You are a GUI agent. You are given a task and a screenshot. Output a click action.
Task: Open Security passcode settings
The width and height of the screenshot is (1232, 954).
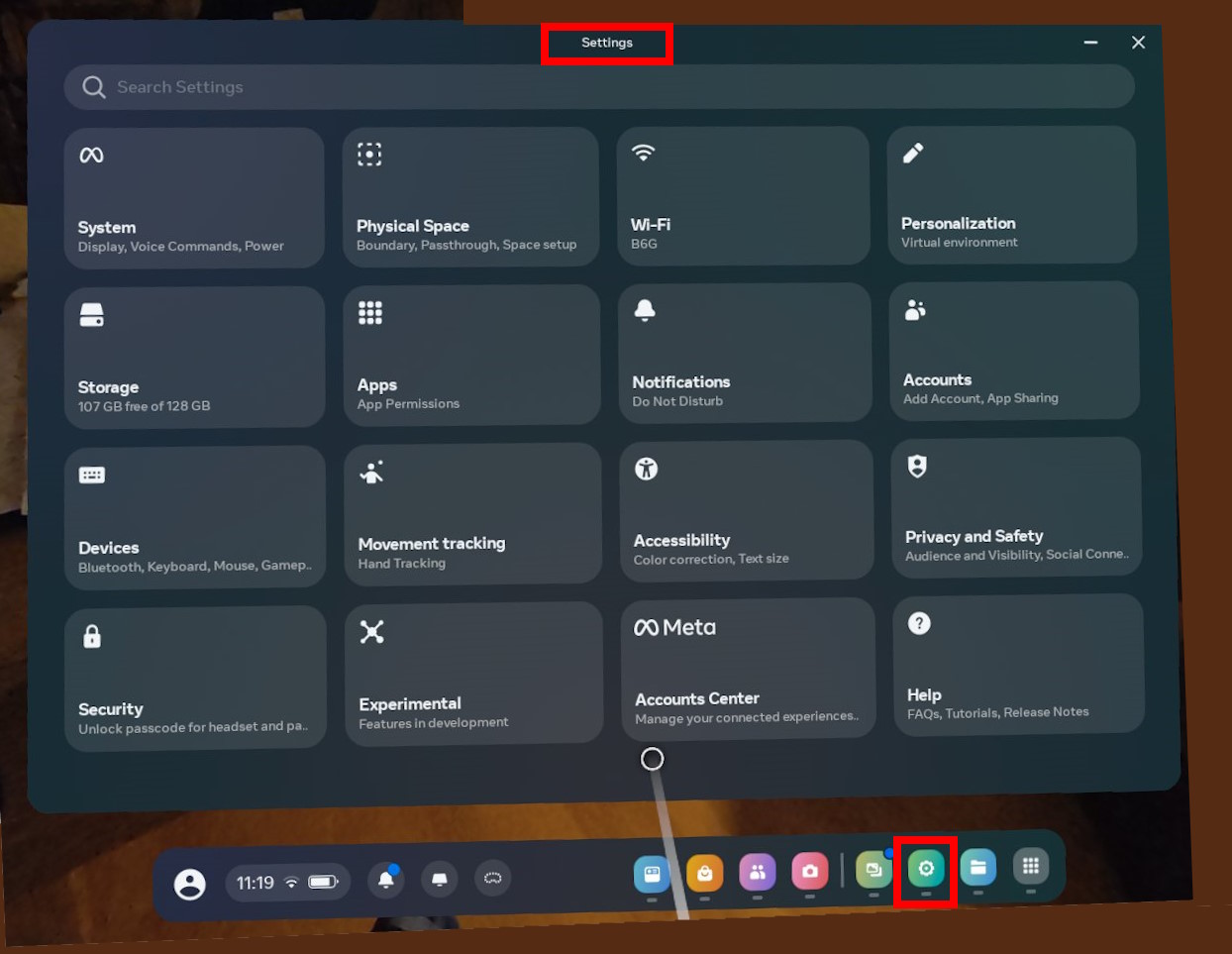[x=195, y=679]
